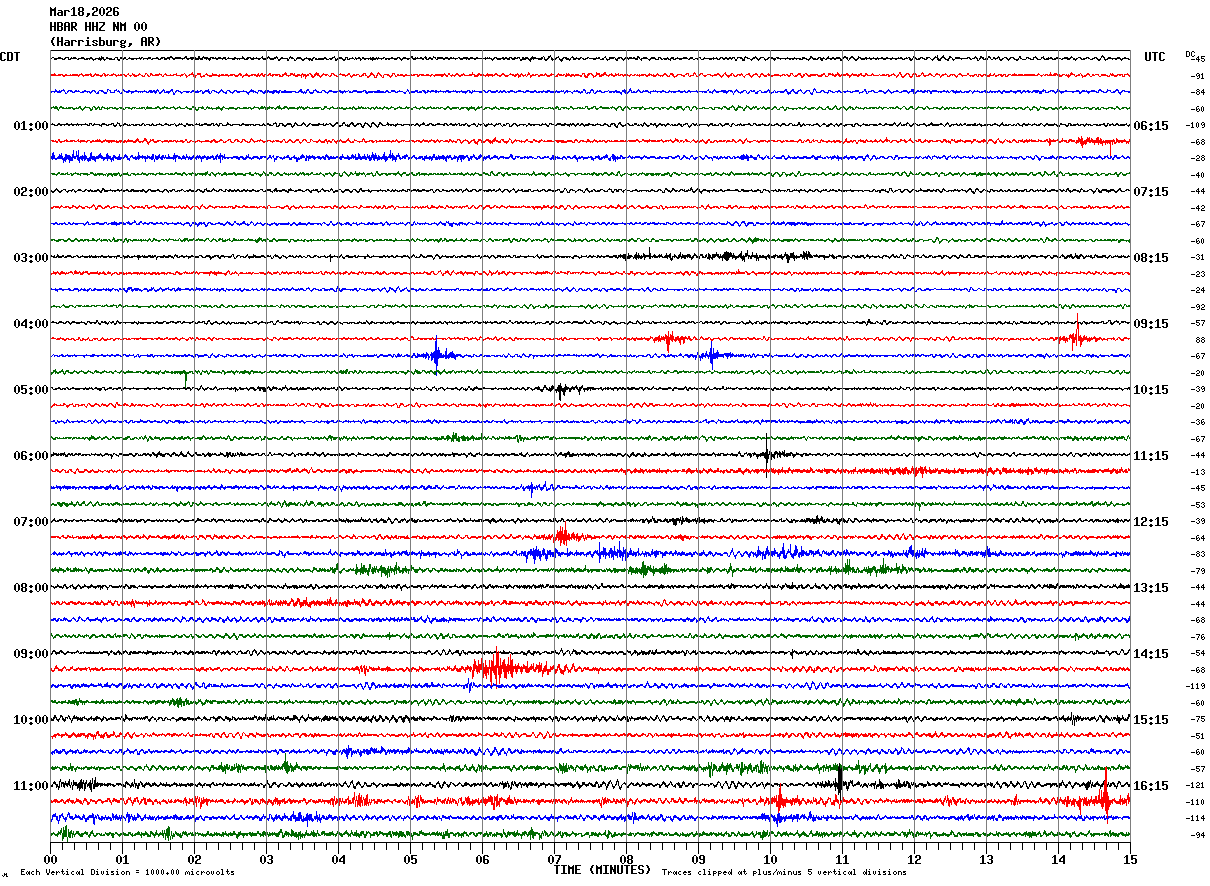
Task: Select the 04:00 CDT time label
Action: [31, 324]
